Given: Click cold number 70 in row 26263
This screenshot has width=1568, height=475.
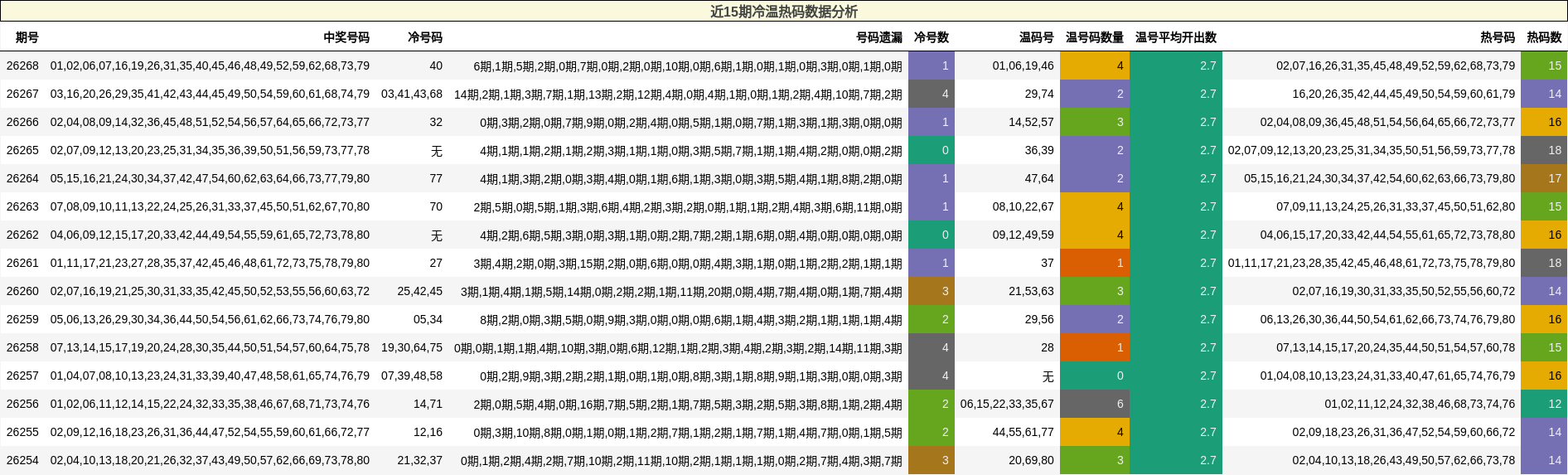Looking at the screenshot, I should tap(436, 206).
